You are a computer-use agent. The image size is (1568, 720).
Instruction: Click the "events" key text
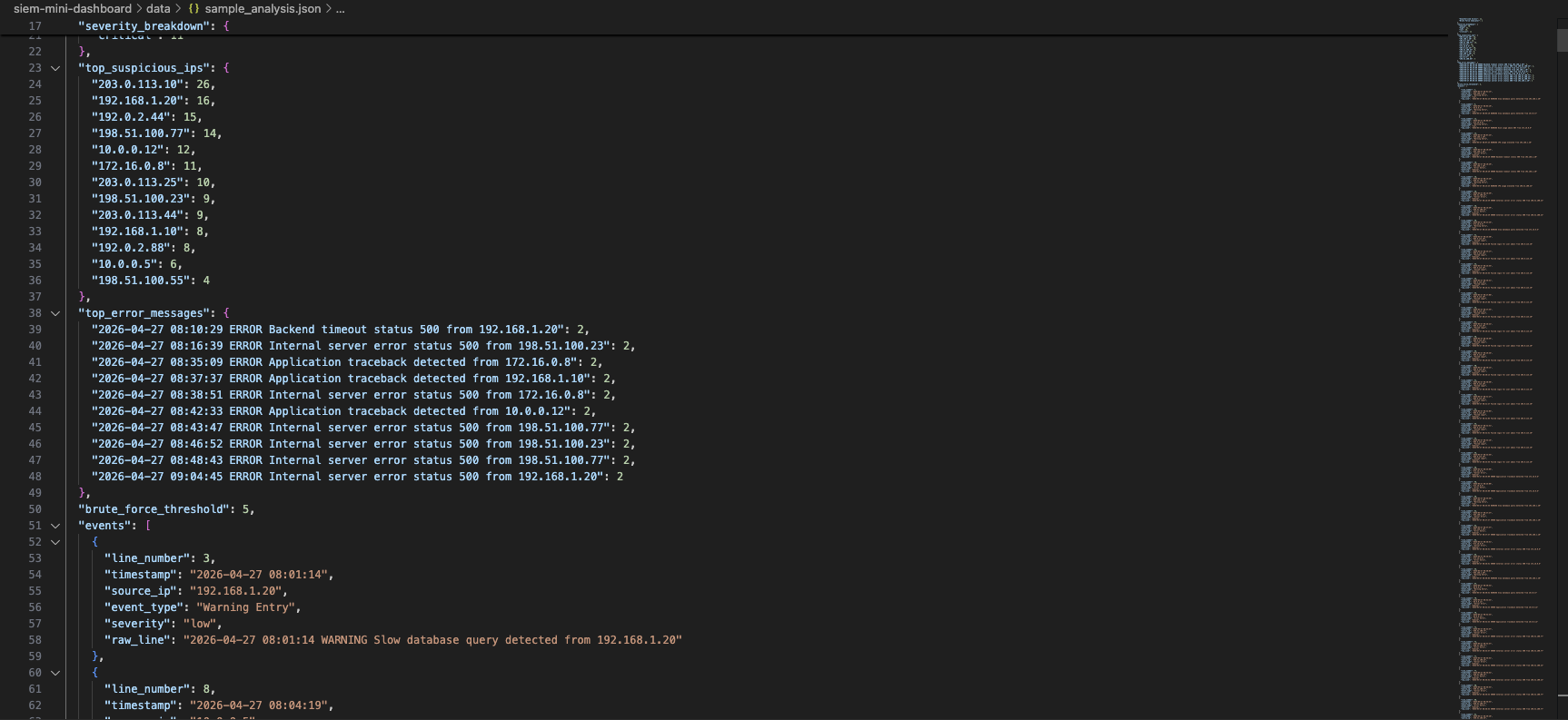point(104,526)
